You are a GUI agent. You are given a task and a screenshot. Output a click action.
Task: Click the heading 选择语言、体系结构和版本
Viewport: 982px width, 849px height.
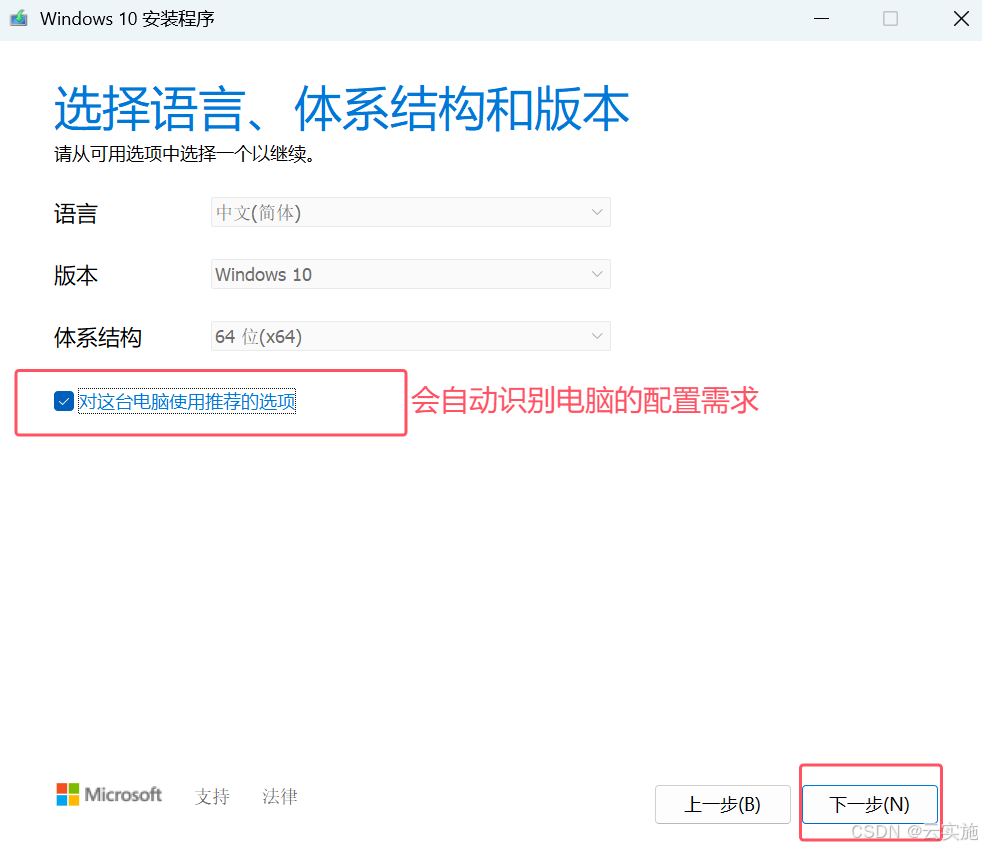click(x=342, y=109)
